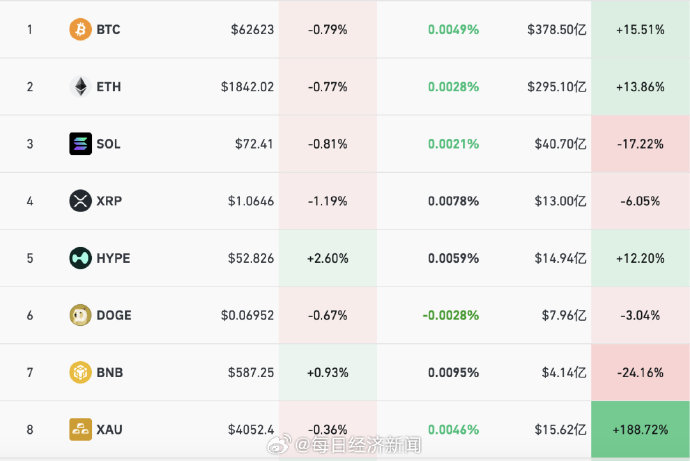Screen dimensions: 690x461
Task: Click the DOGE -0.0028% funding rate
Action: click(451, 315)
